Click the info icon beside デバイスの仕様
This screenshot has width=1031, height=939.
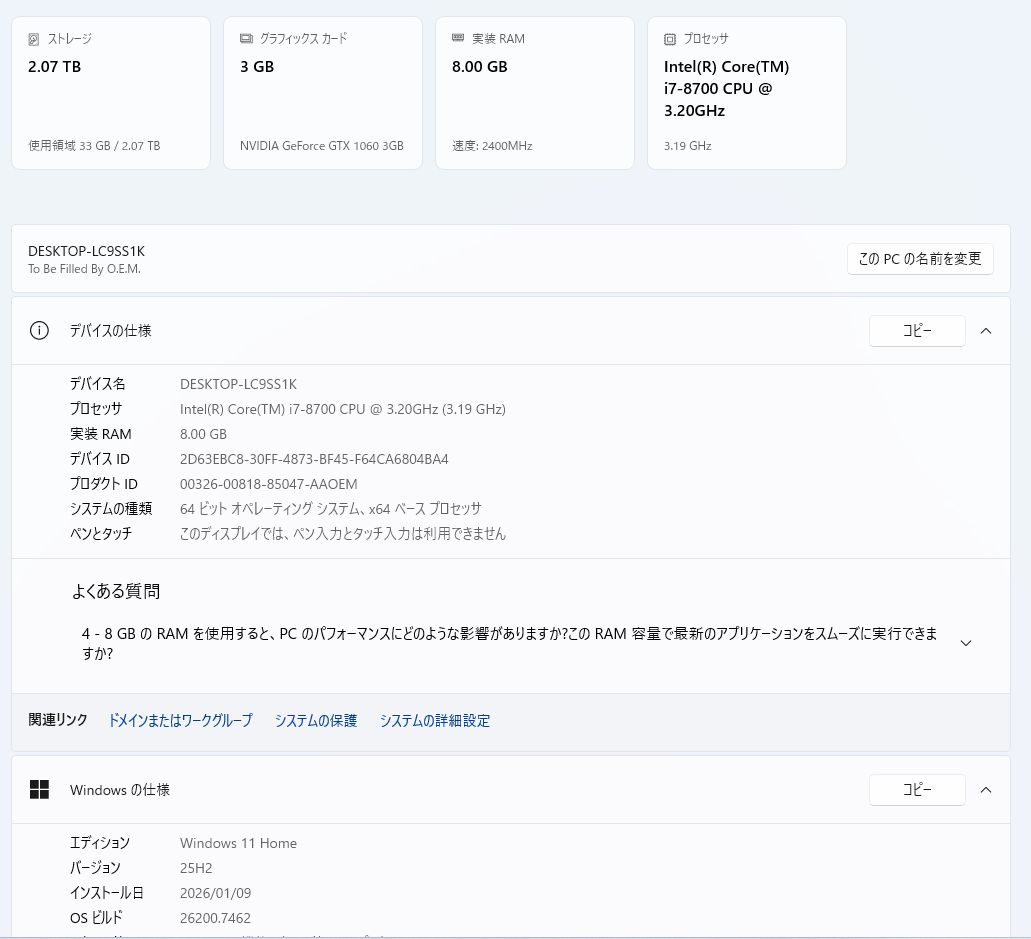(x=39, y=331)
